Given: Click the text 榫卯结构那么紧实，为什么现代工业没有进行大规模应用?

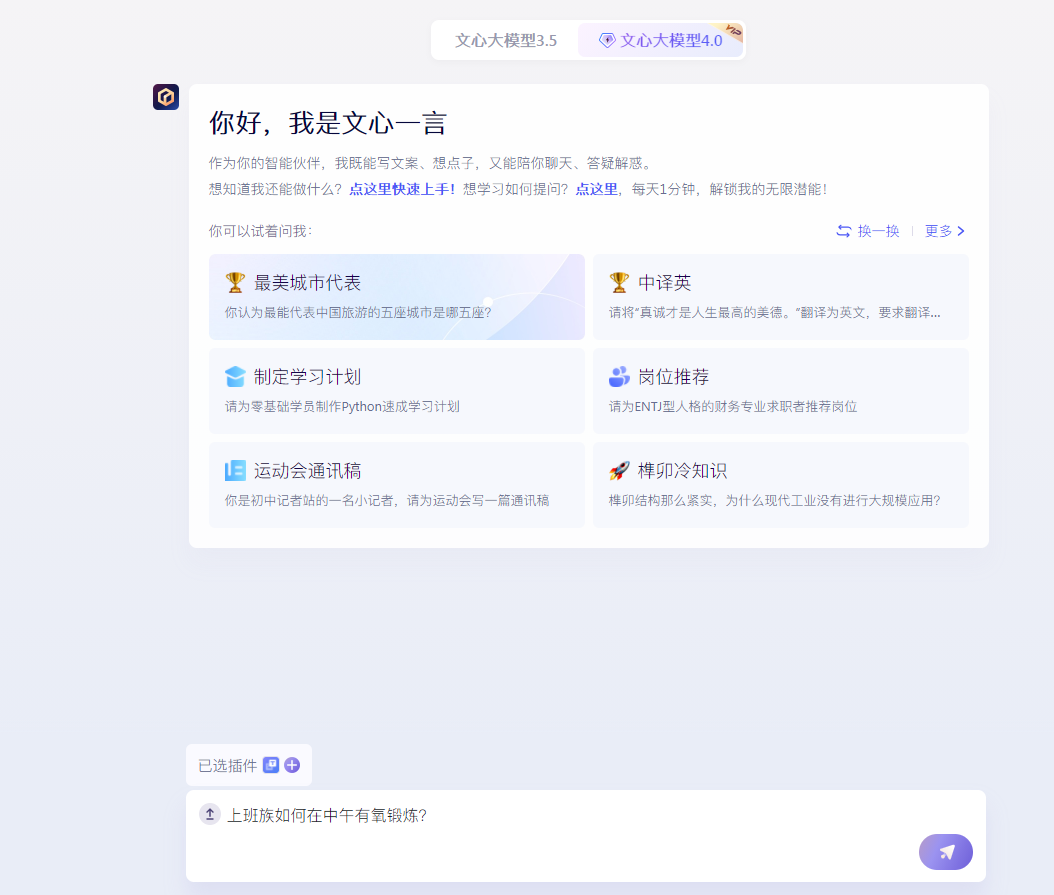Looking at the screenshot, I should 774,500.
